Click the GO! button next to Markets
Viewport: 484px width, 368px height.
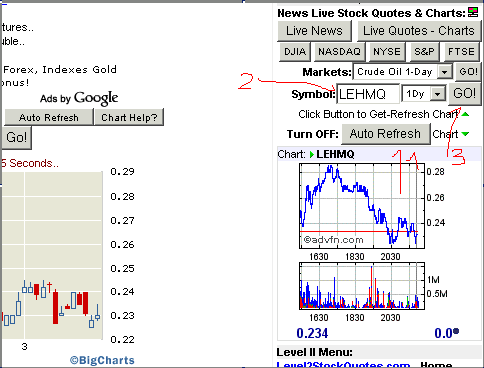point(468,72)
